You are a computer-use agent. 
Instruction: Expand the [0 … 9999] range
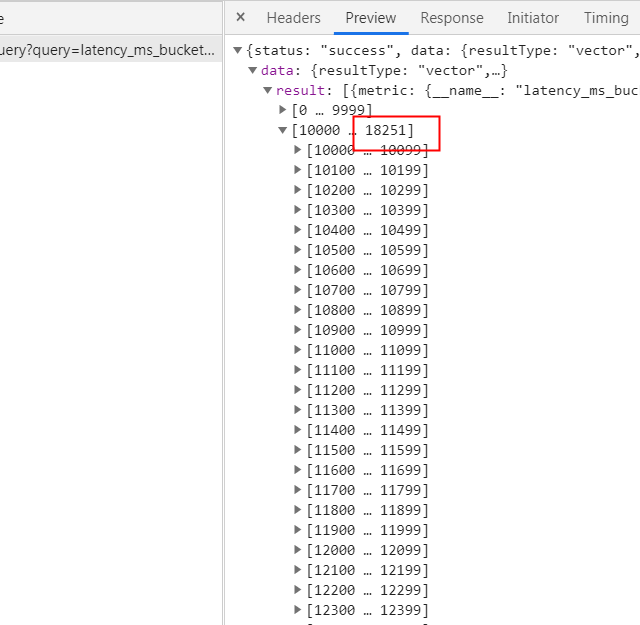pyautogui.click(x=282, y=110)
